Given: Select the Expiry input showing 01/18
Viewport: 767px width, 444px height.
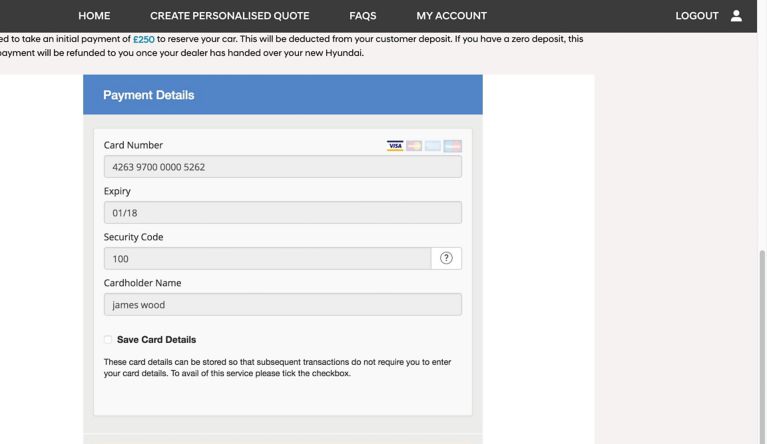Looking at the screenshot, I should pyautogui.click(x=283, y=213).
